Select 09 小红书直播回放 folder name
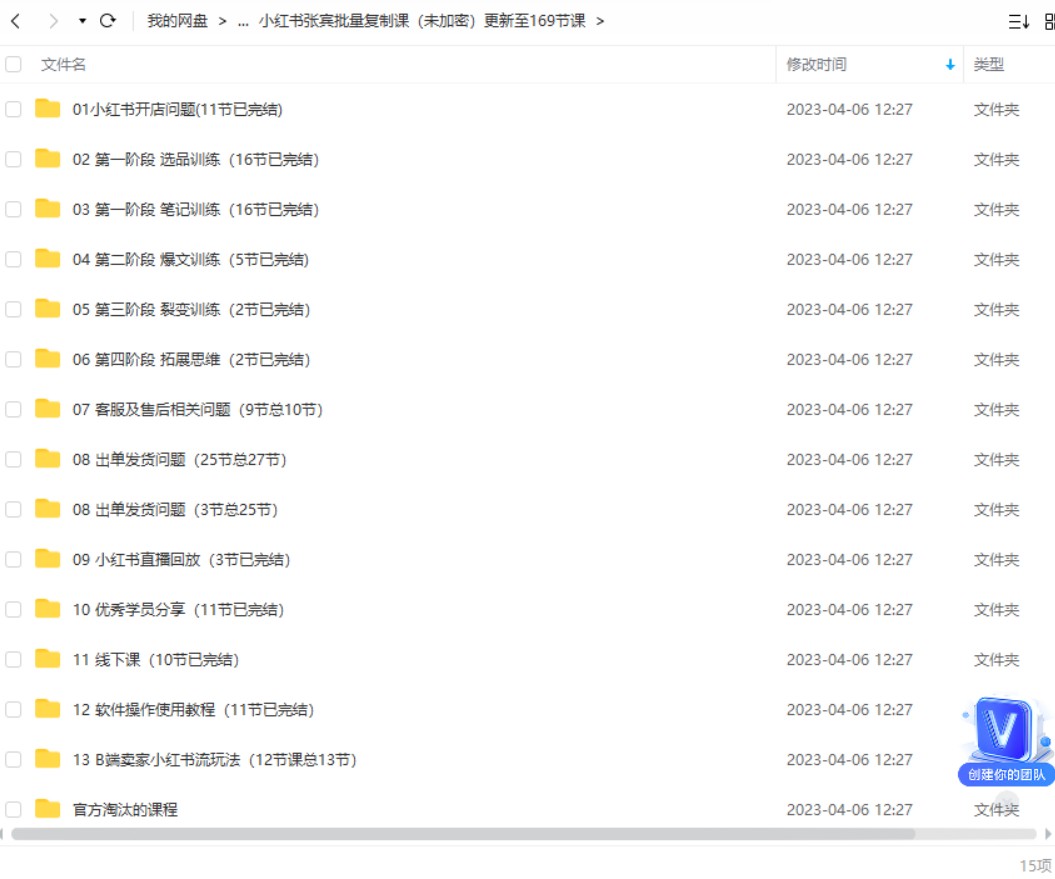The height and width of the screenshot is (879, 1055). coord(182,559)
